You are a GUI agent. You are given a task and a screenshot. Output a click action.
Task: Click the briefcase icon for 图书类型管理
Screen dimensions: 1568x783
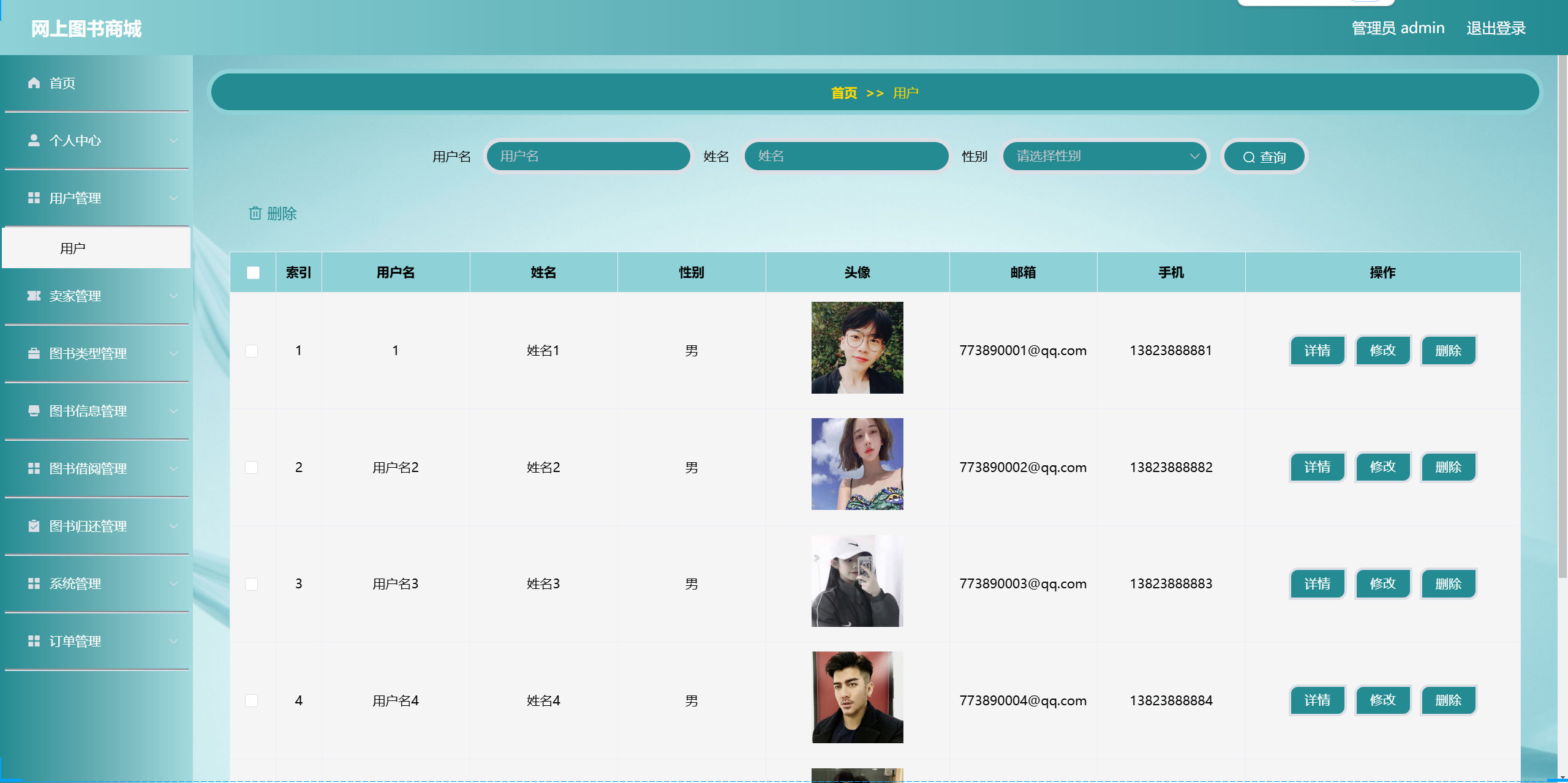click(x=34, y=353)
